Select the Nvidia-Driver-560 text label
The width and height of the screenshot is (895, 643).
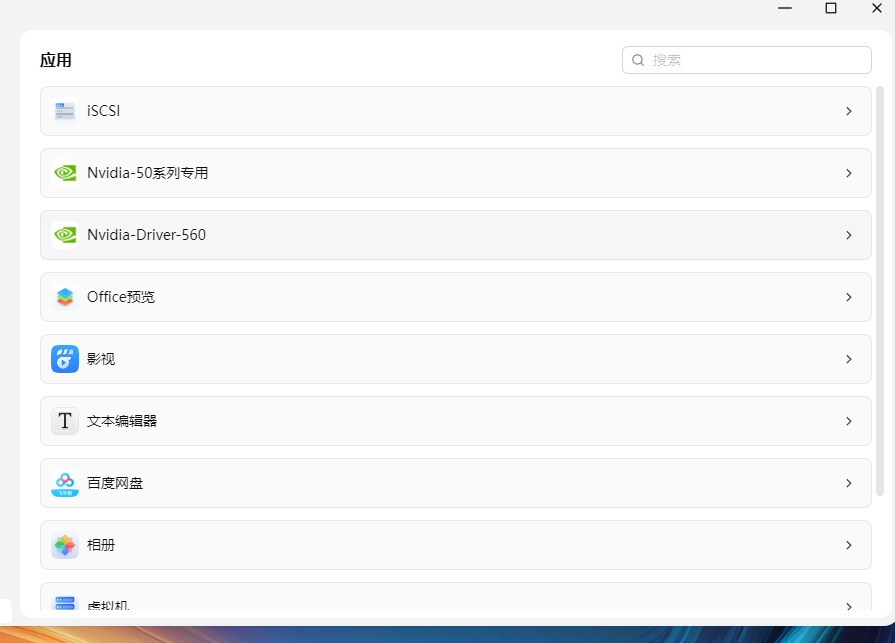(146, 235)
